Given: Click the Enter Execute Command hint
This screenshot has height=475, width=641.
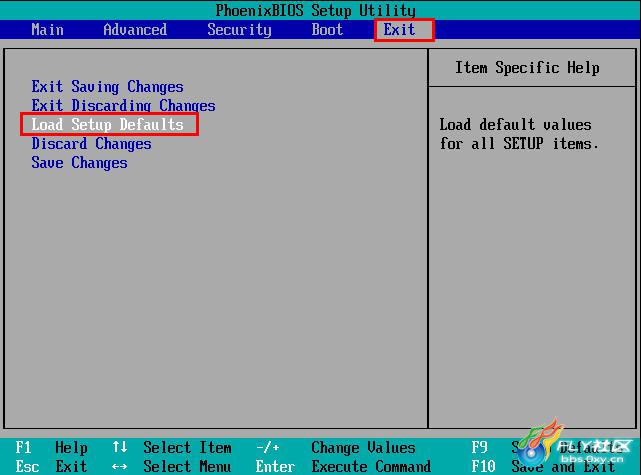Looking at the screenshot, I should [343, 466].
